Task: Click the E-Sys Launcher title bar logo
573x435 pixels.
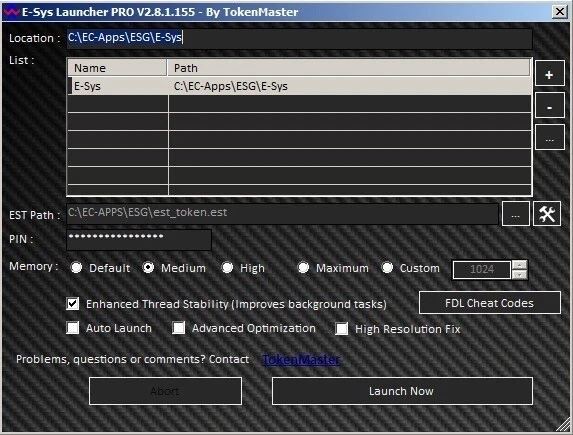Action: point(11,12)
